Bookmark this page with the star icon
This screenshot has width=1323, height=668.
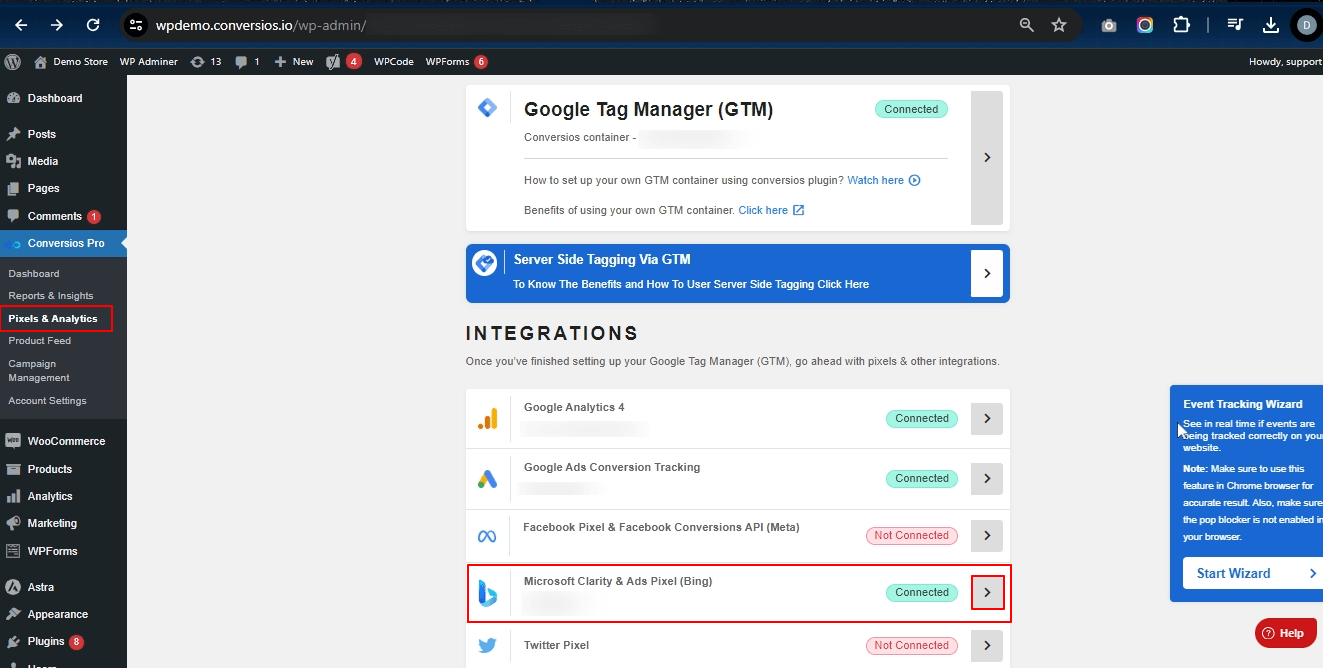pos(1059,25)
